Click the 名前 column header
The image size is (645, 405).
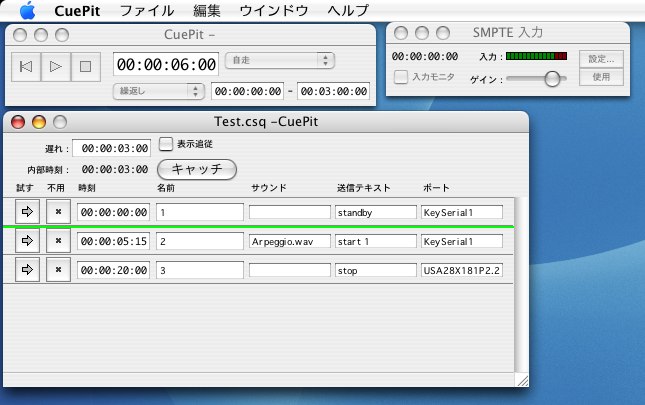tap(166, 188)
